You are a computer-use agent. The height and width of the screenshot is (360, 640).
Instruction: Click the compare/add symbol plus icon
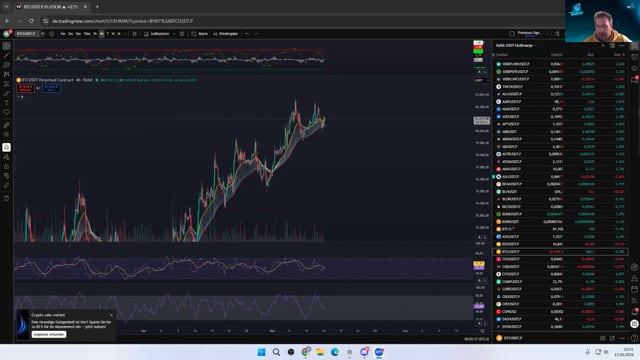tap(51, 34)
